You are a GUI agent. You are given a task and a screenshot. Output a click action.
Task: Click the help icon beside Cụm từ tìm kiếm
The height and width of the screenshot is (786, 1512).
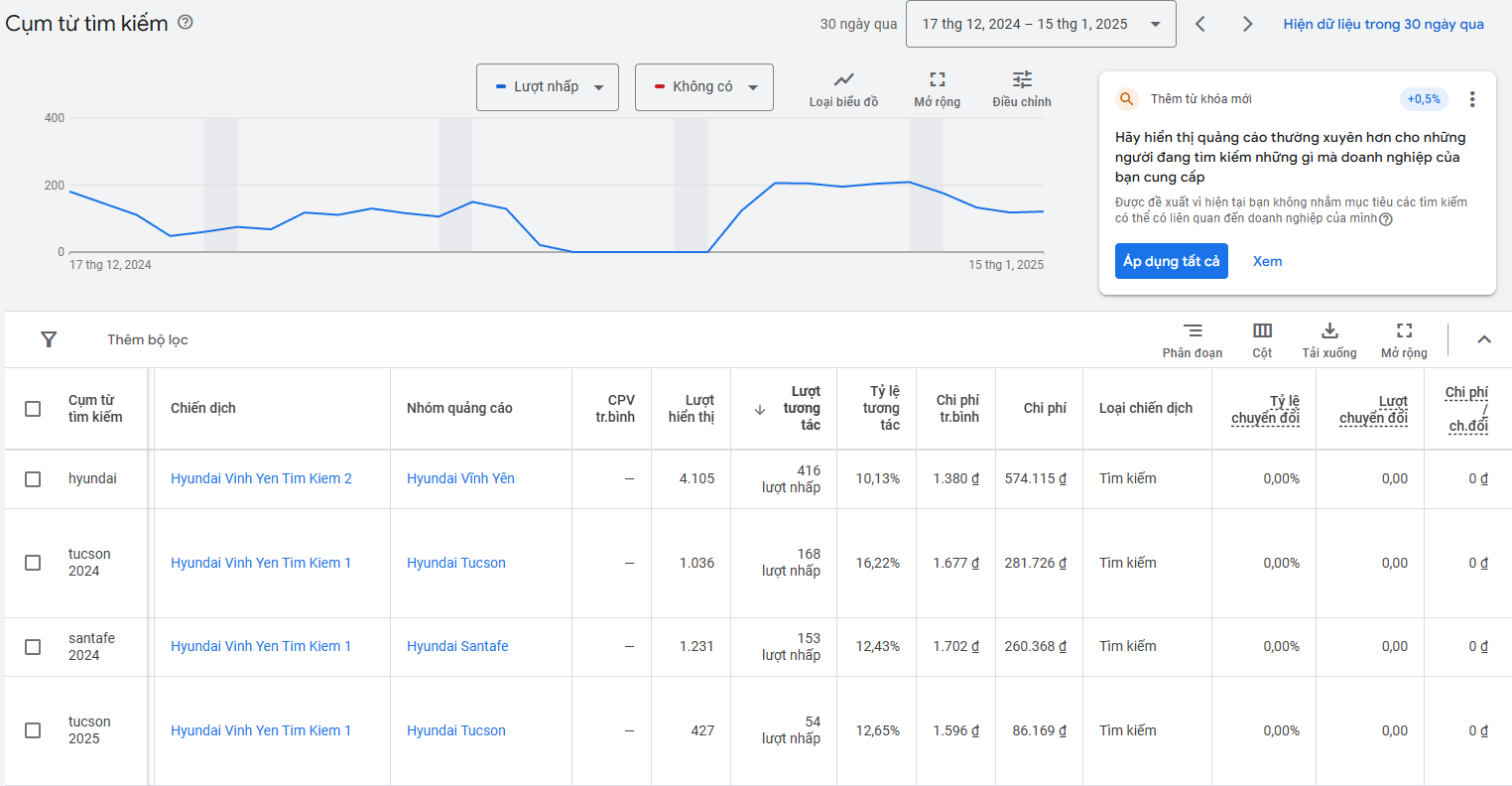coord(186,22)
